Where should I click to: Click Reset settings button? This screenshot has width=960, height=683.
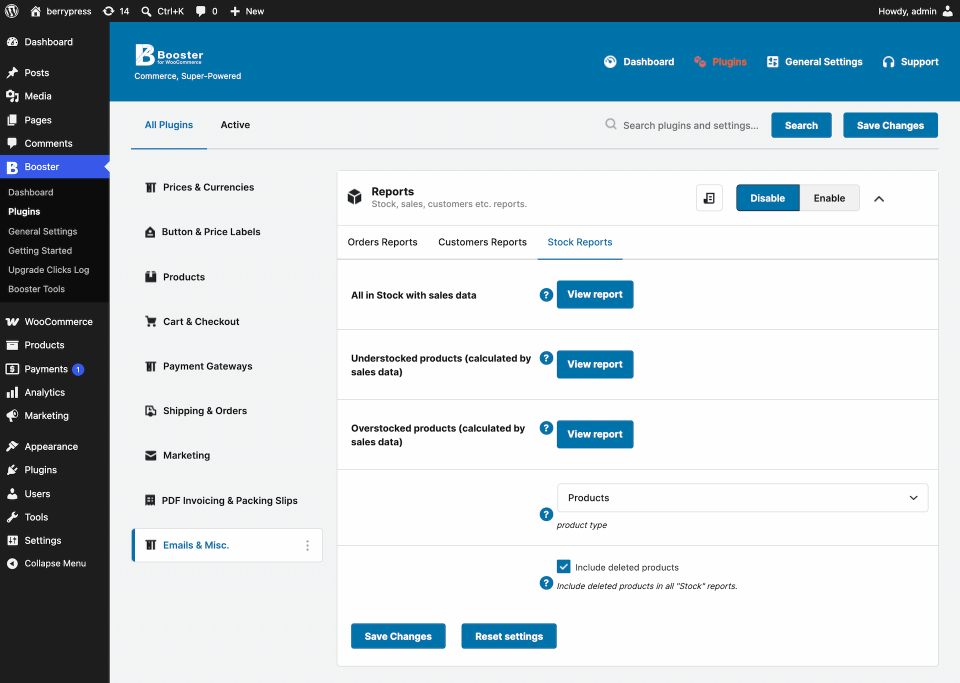click(509, 636)
